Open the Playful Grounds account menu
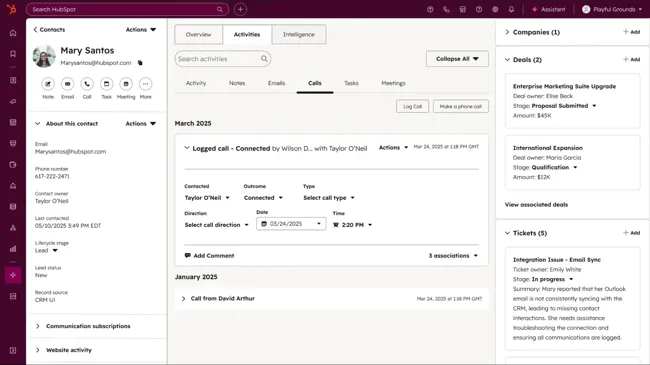 pyautogui.click(x=612, y=9)
